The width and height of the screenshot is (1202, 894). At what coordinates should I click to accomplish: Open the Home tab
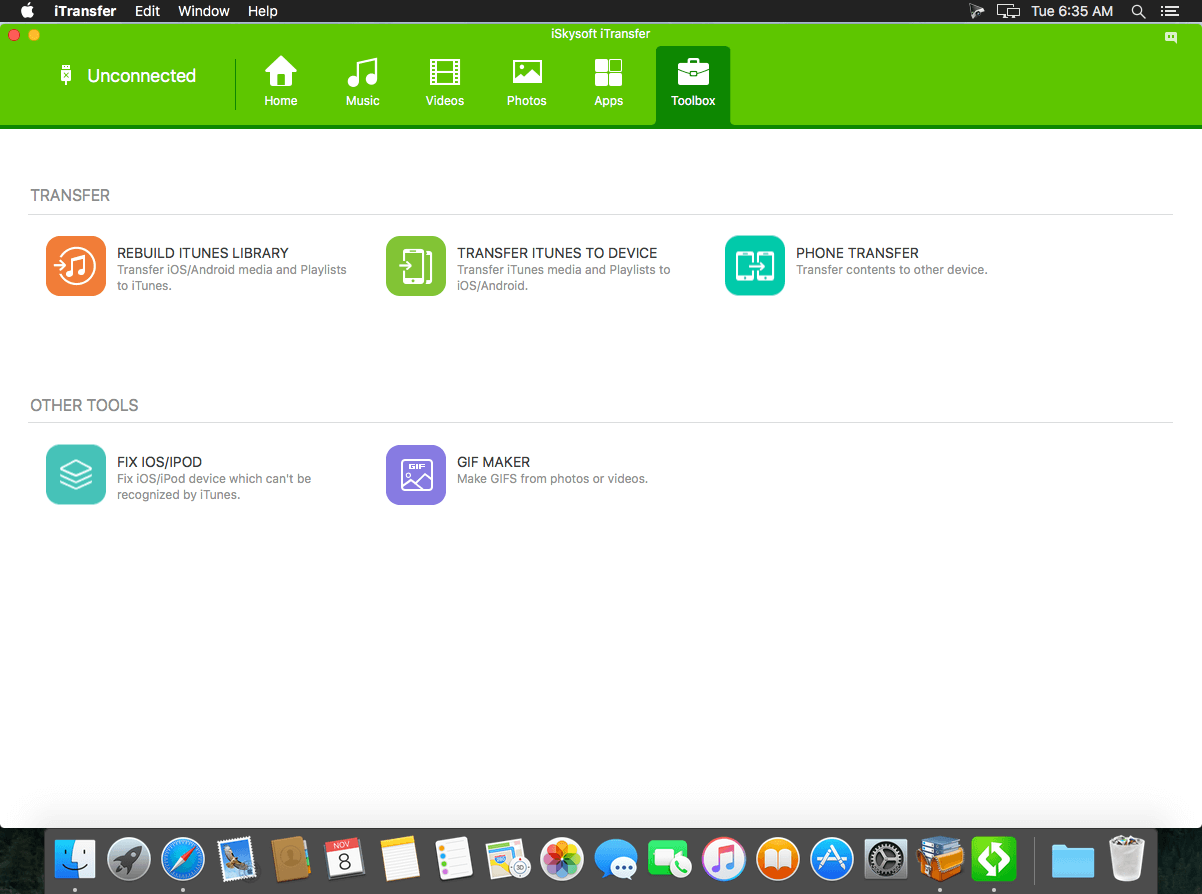(x=281, y=82)
